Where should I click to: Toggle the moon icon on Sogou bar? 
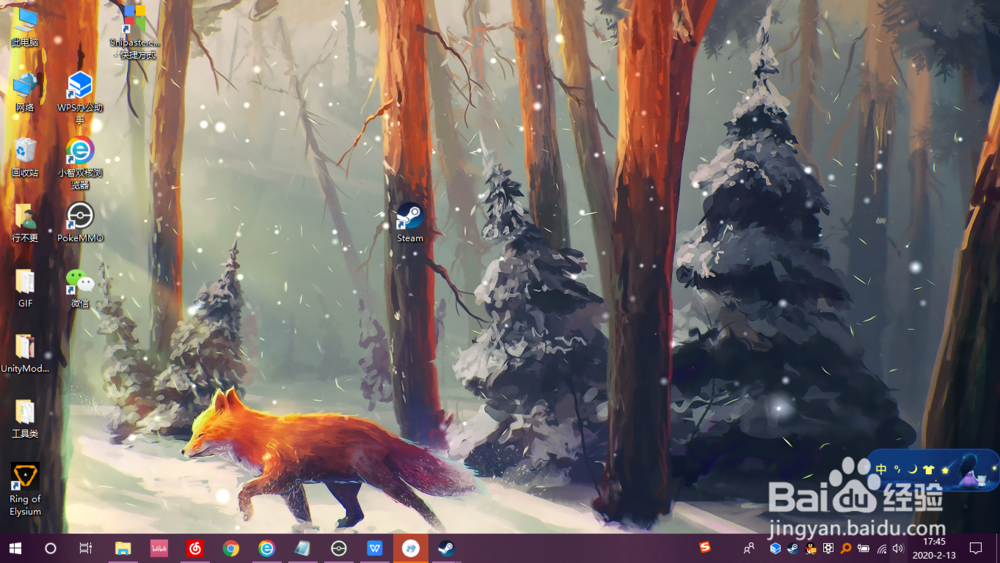point(913,469)
